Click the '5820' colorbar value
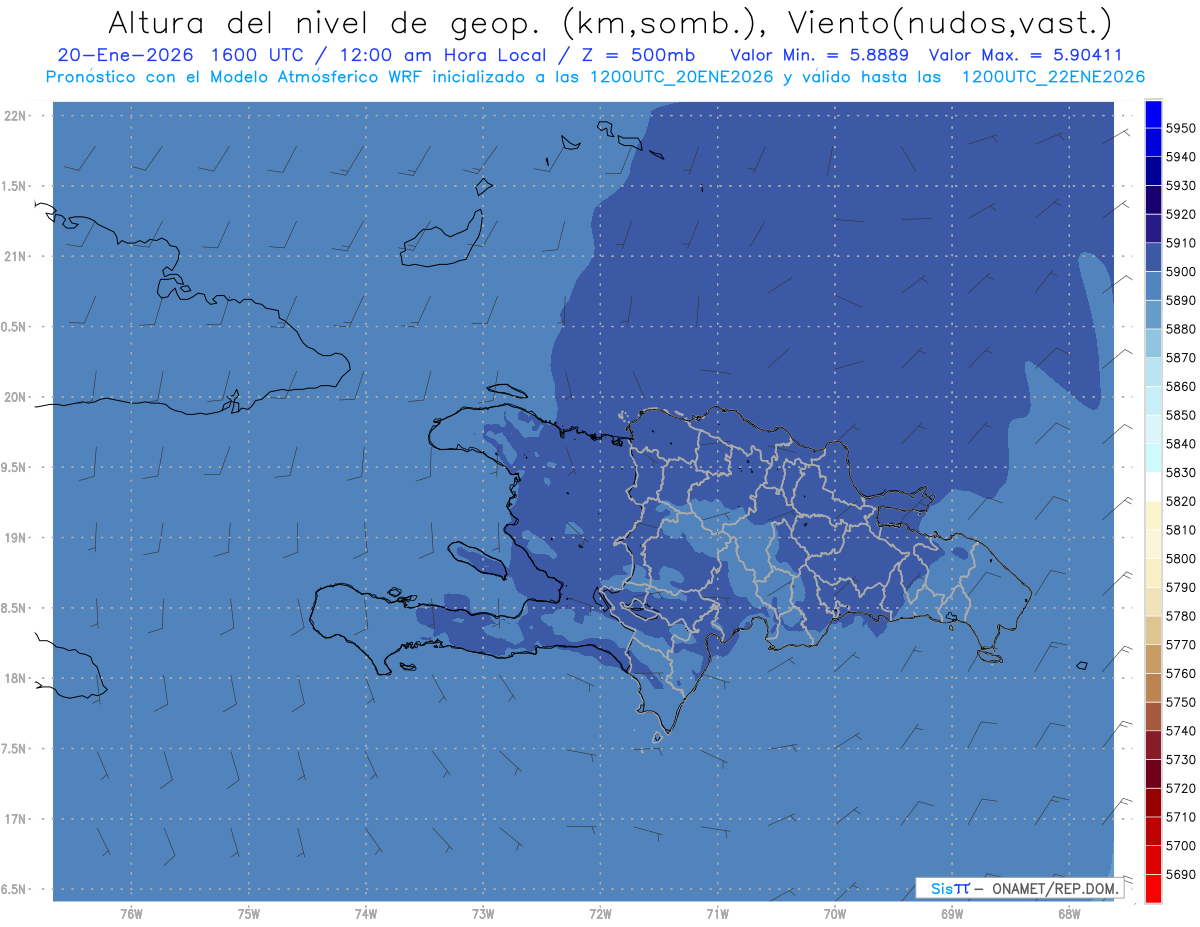Viewport: 1200px width, 927px height. coord(1181,501)
